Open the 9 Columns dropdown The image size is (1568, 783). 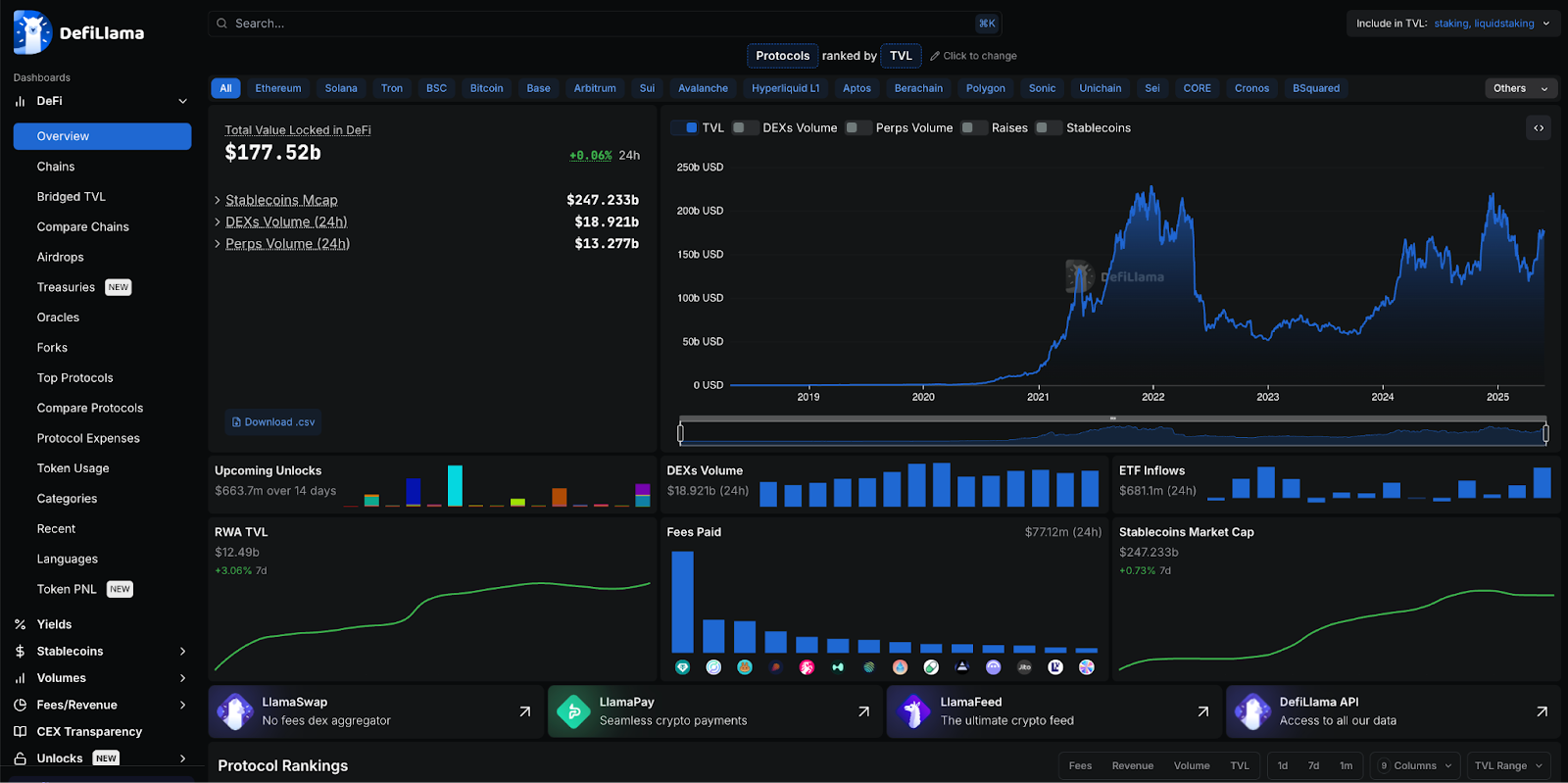[1416, 766]
